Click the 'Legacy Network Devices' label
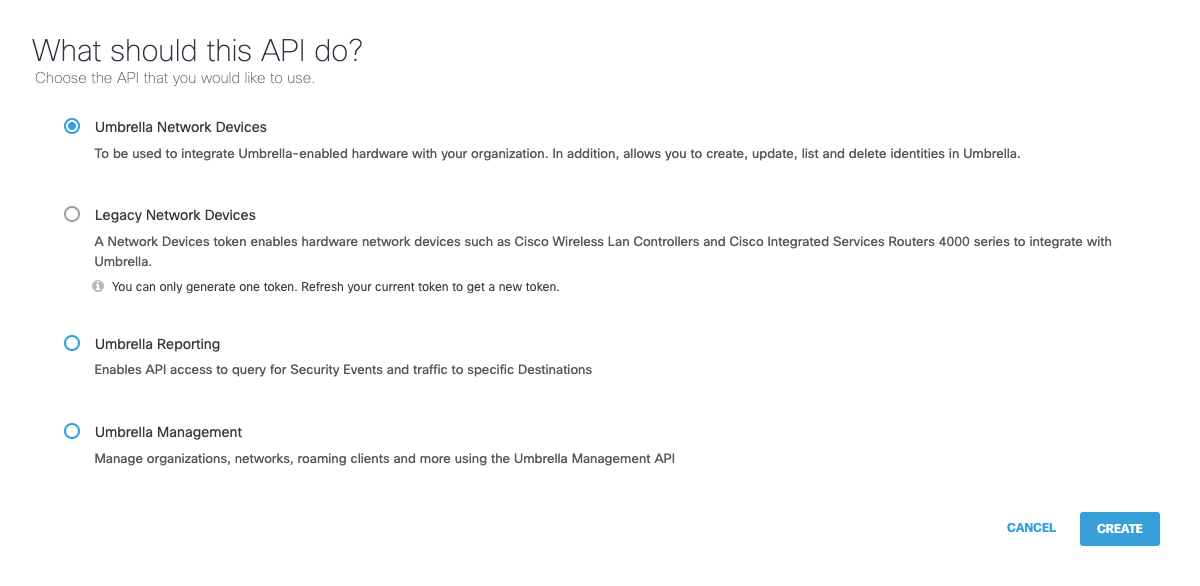This screenshot has width=1200, height=586. point(175,215)
